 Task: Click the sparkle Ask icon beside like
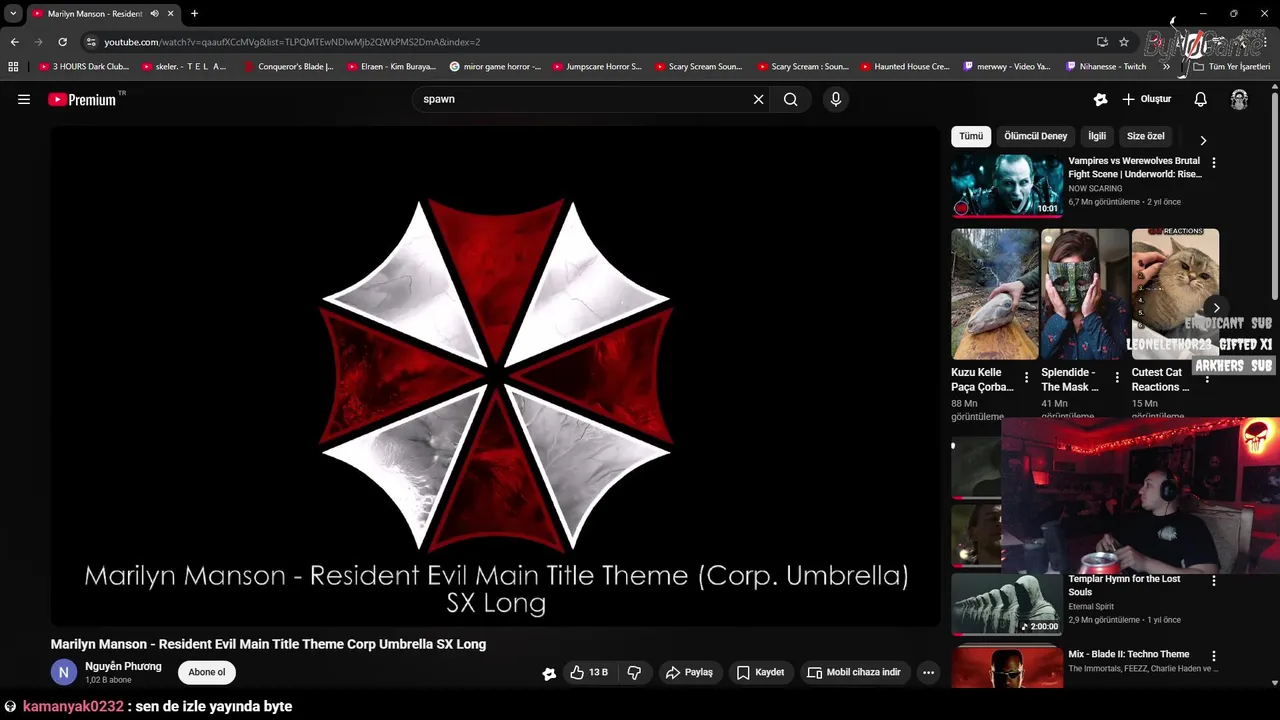click(549, 673)
